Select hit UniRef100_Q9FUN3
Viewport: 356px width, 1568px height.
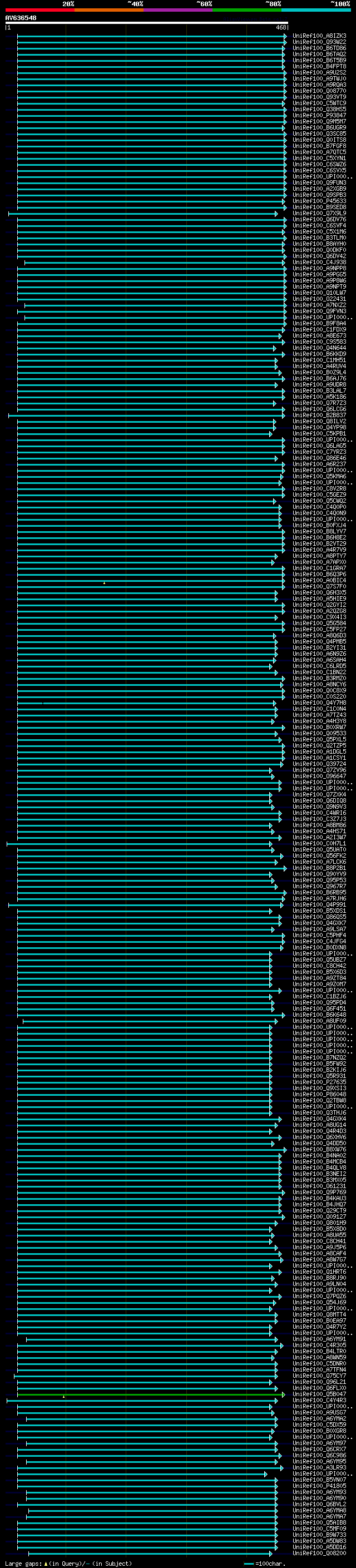tap(319, 182)
